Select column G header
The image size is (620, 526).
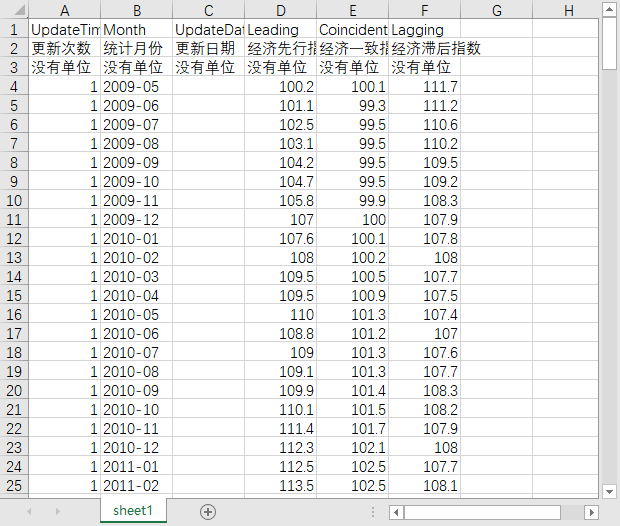[x=497, y=10]
